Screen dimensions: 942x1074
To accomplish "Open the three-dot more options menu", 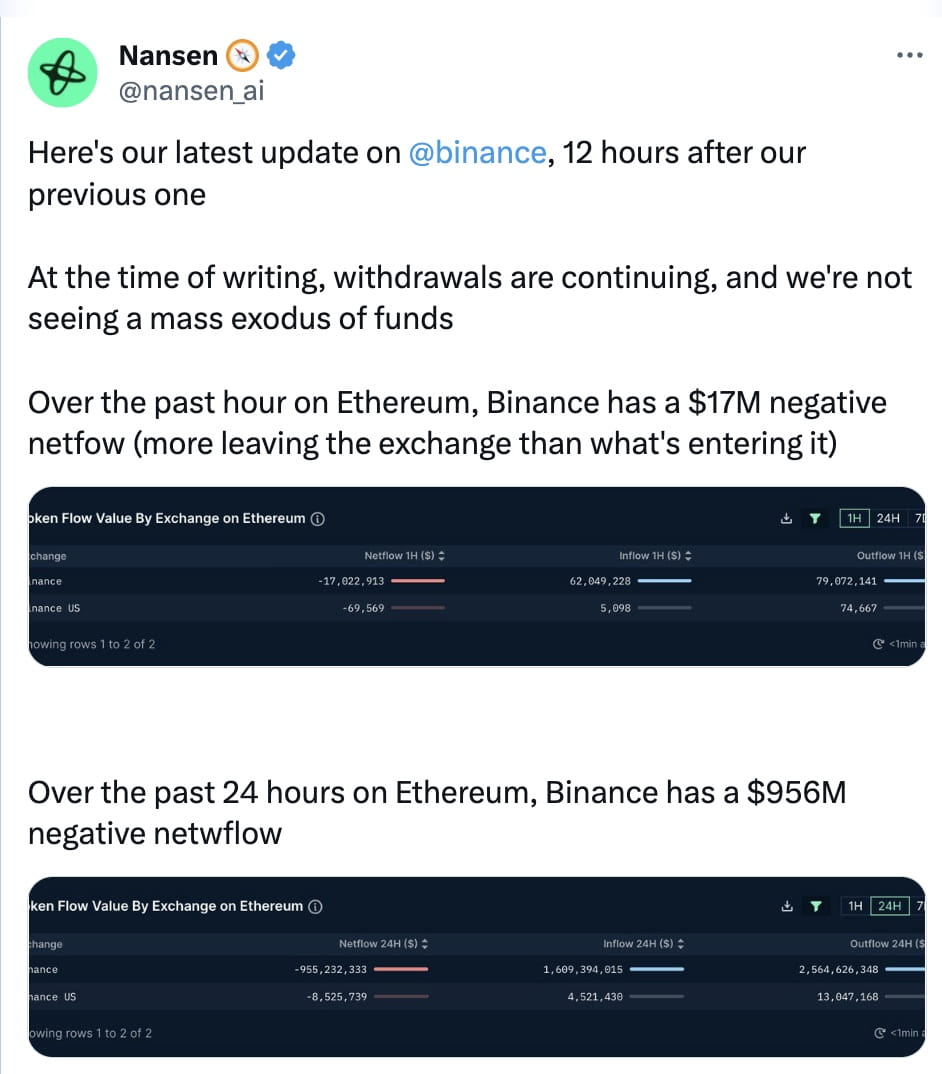I will tap(909, 55).
